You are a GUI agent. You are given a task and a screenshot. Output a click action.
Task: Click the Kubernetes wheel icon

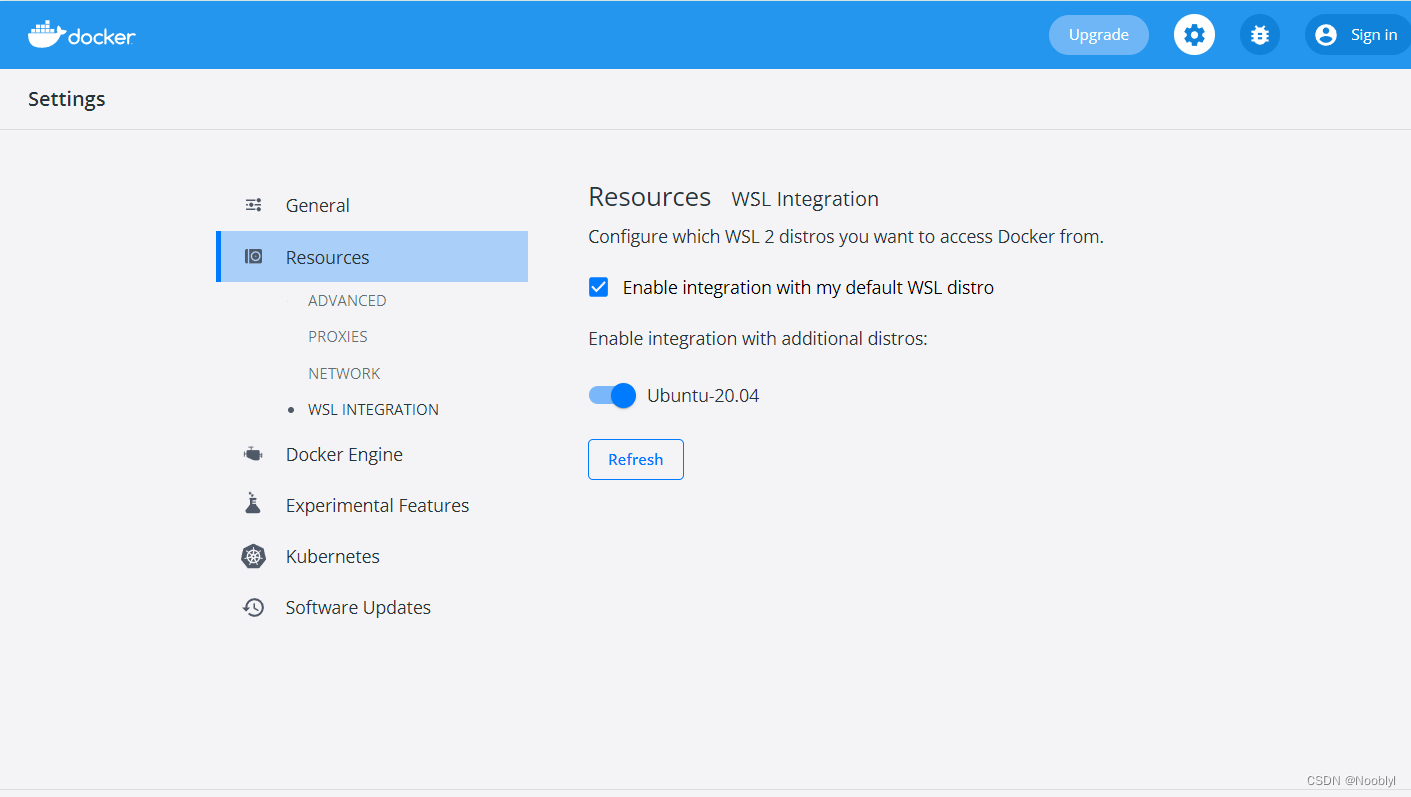pos(254,556)
